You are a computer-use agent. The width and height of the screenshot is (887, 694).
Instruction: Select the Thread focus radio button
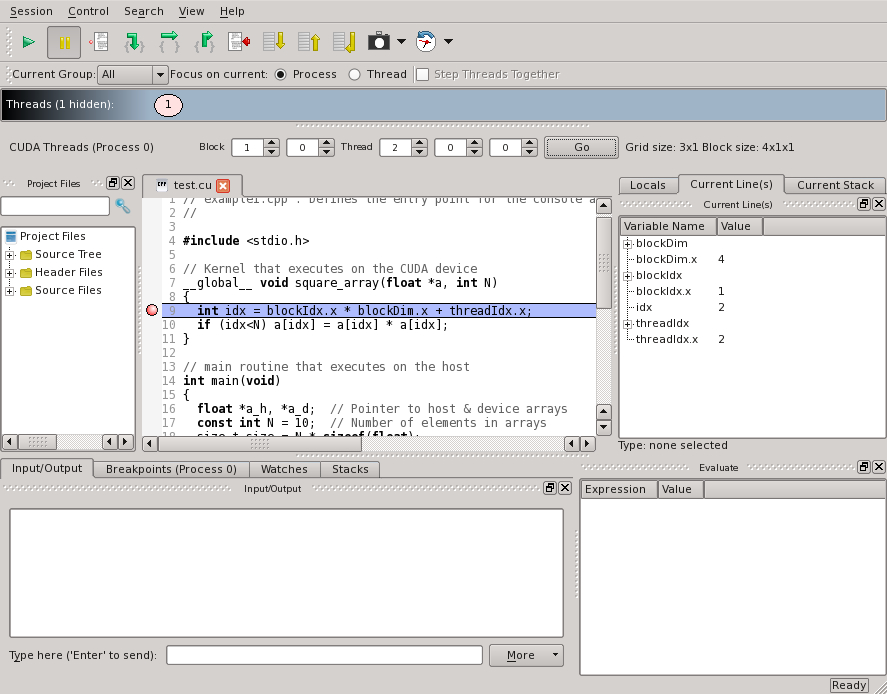pyautogui.click(x=355, y=74)
